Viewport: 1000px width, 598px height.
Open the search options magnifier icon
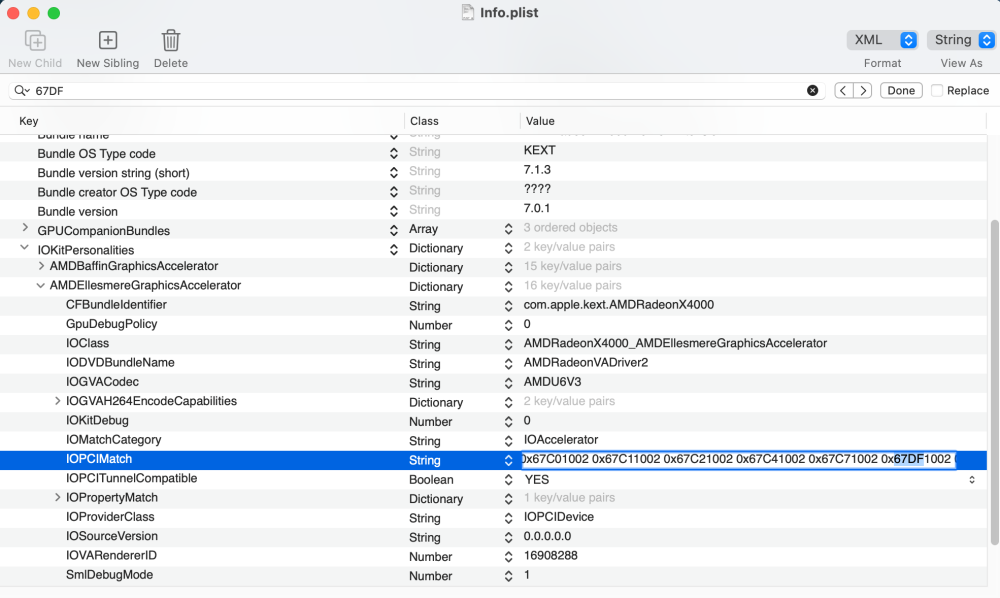(22, 91)
